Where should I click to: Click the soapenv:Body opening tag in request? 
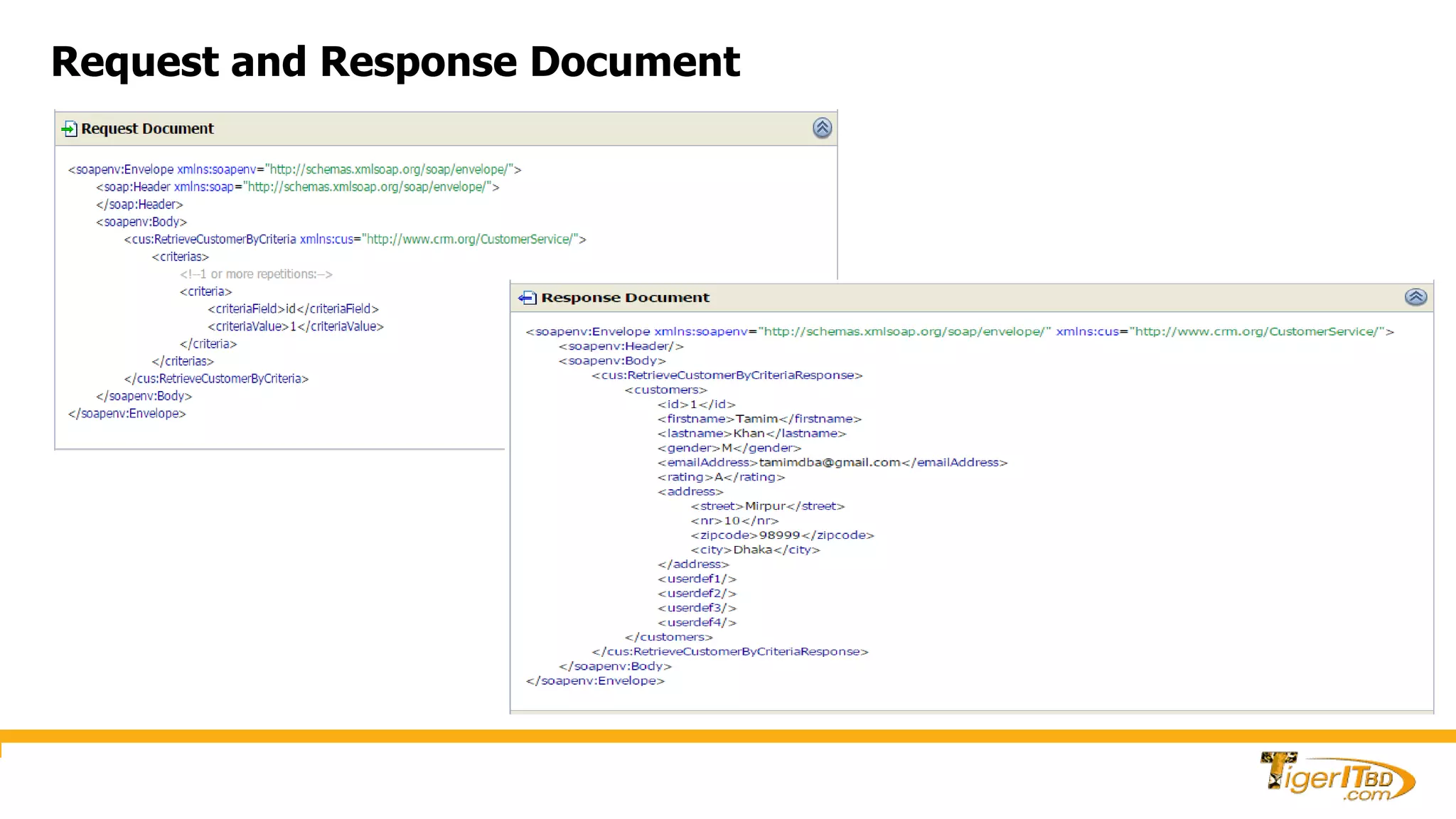pos(141,222)
